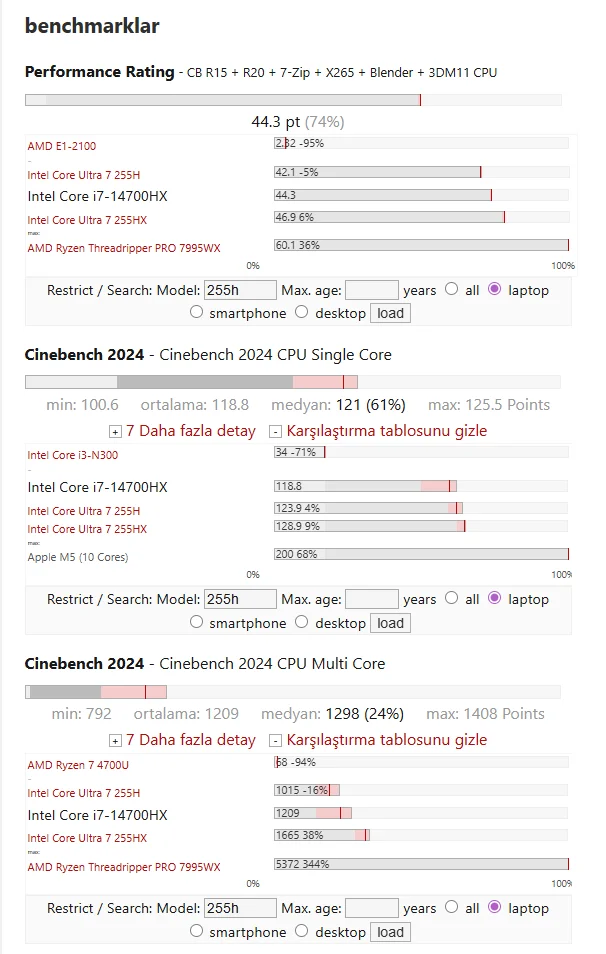Choose "smartphone" radio under Cinebench Multi Core
The width and height of the screenshot is (606, 954).
click(x=196, y=932)
